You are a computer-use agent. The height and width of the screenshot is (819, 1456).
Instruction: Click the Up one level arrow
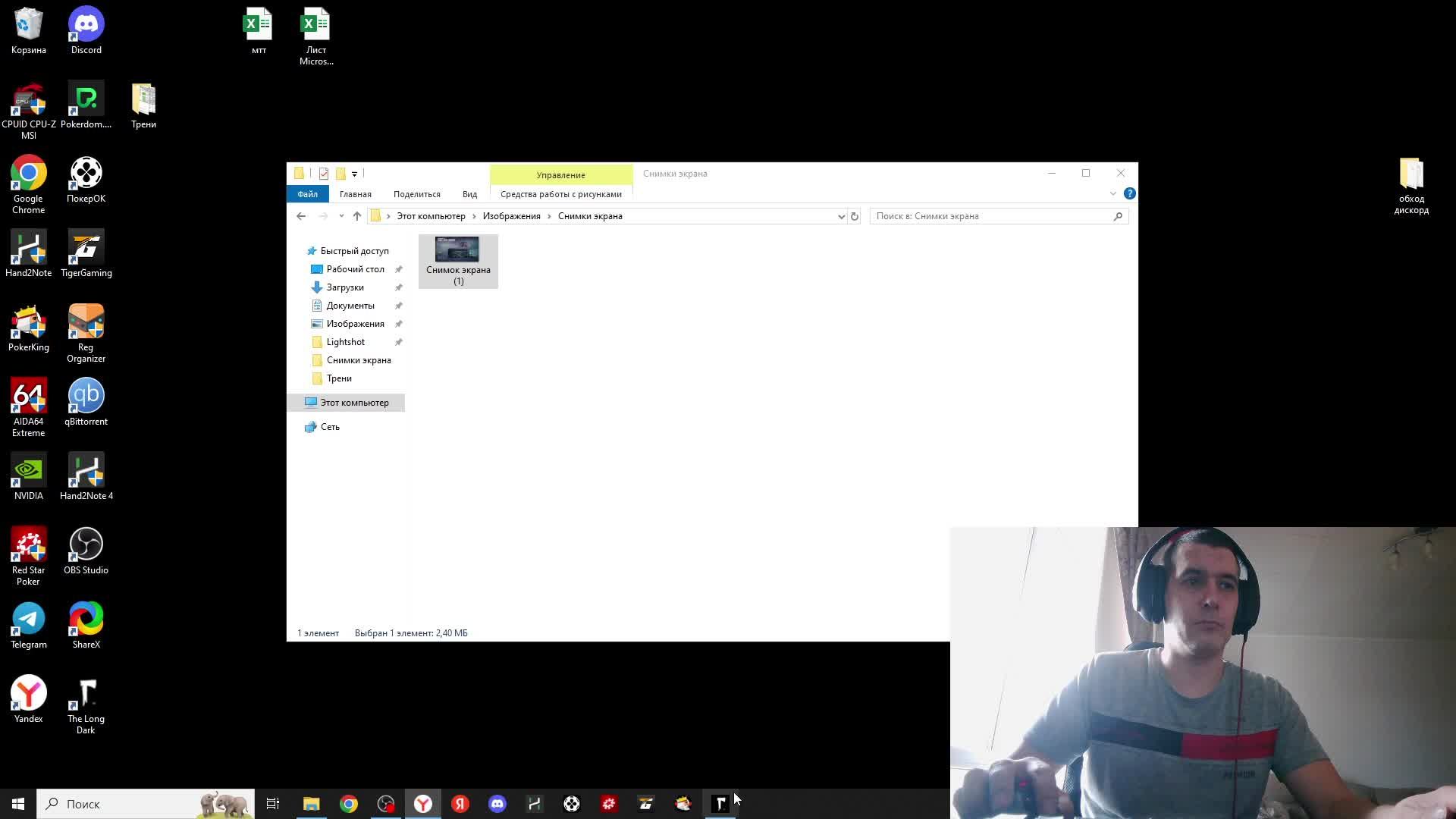[x=357, y=216]
